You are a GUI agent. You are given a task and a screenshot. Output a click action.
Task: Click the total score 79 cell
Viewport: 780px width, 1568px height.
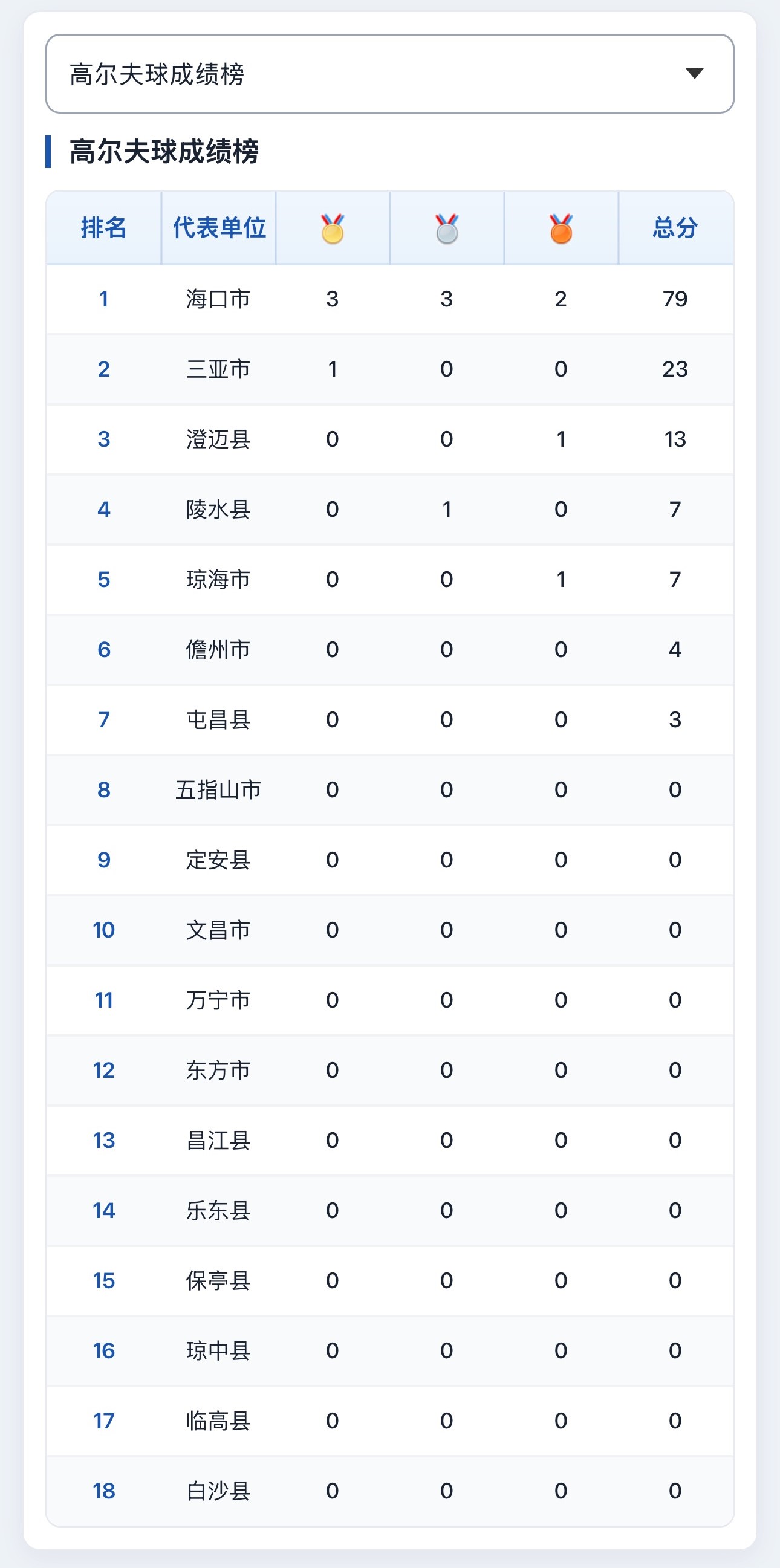[x=675, y=299]
